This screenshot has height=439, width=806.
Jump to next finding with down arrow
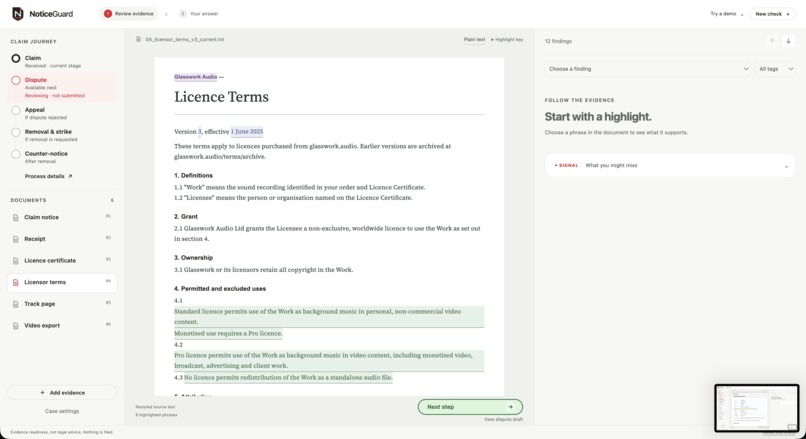pos(788,41)
